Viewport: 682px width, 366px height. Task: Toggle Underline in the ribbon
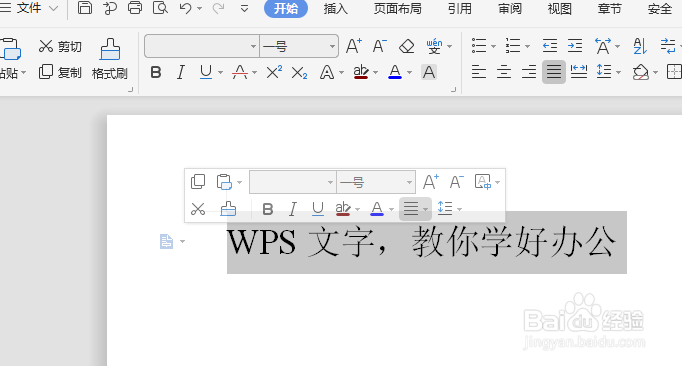(x=206, y=72)
